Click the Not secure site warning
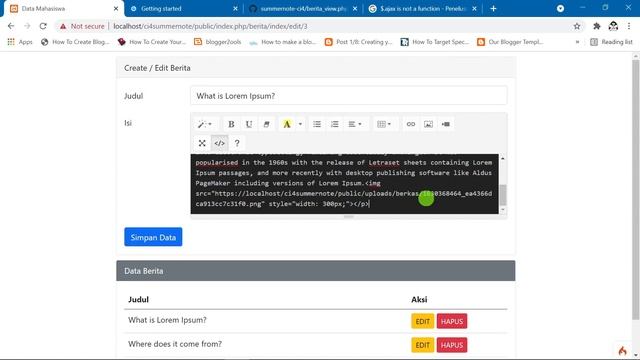 point(82,26)
